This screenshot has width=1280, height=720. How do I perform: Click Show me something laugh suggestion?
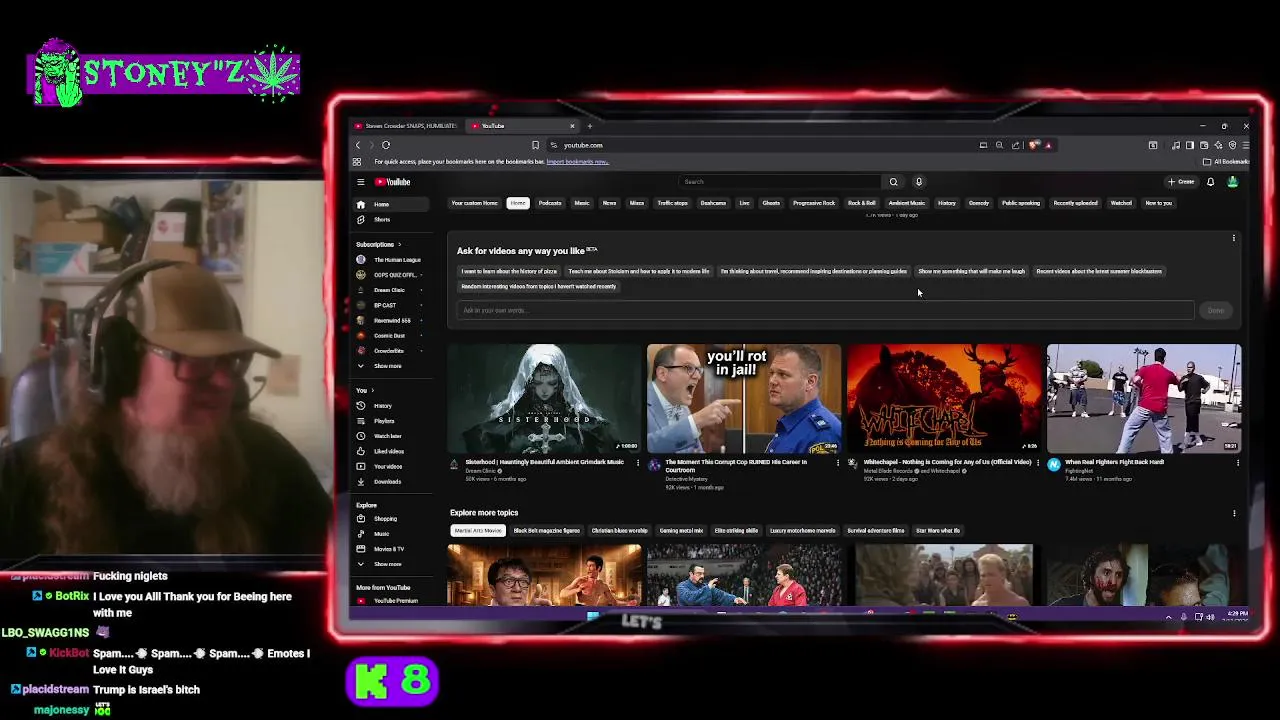[971, 271]
